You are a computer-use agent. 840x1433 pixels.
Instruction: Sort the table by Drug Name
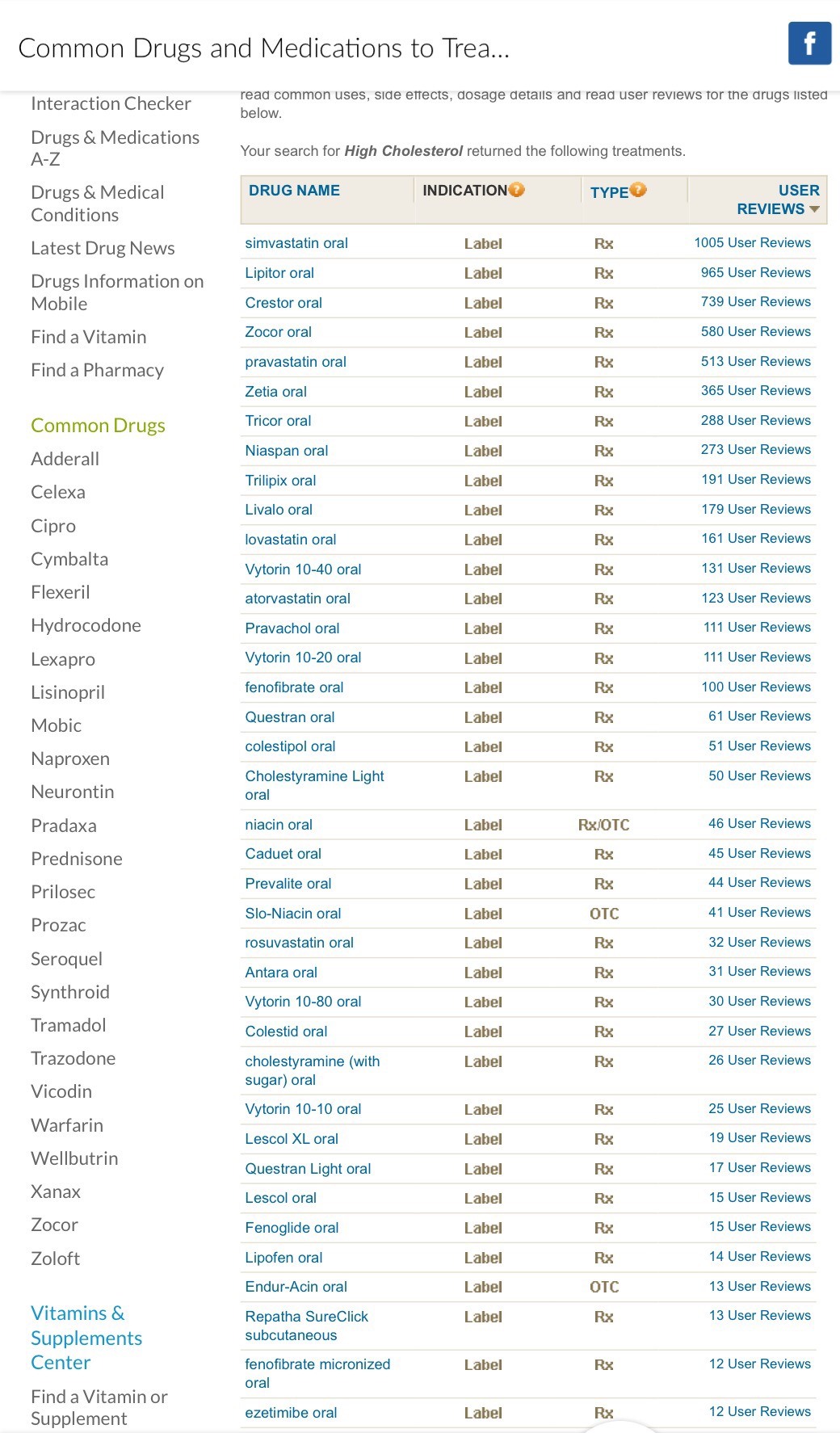point(294,191)
